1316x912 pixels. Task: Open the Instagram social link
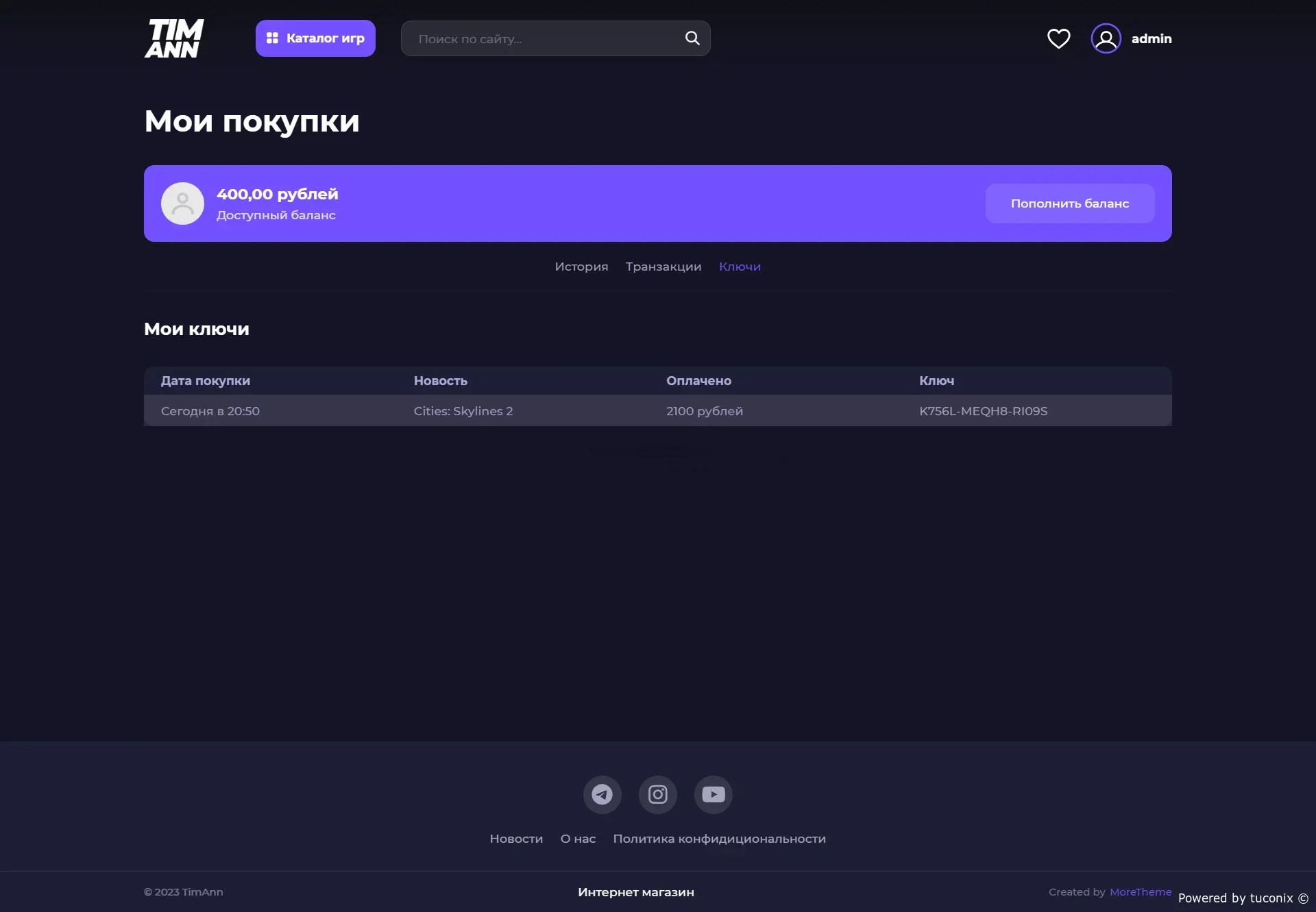coord(657,794)
